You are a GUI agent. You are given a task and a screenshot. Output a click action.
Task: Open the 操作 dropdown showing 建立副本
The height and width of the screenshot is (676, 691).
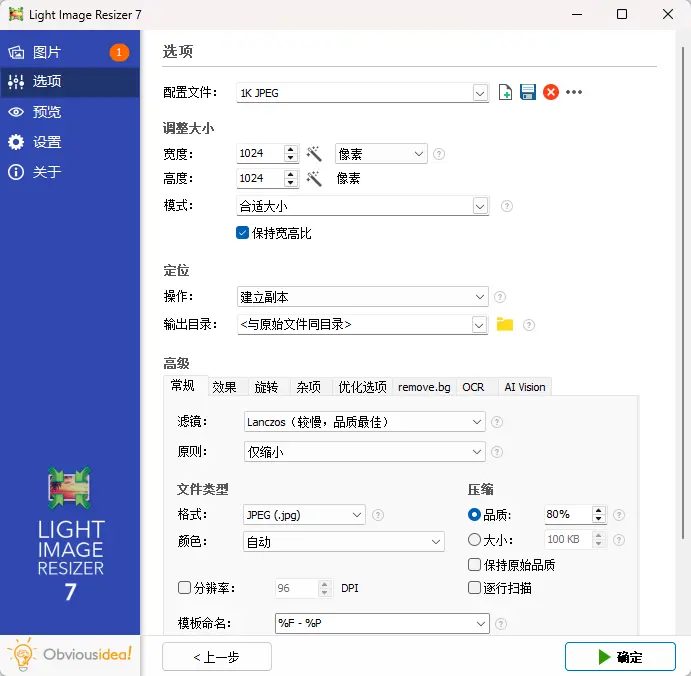tap(362, 297)
